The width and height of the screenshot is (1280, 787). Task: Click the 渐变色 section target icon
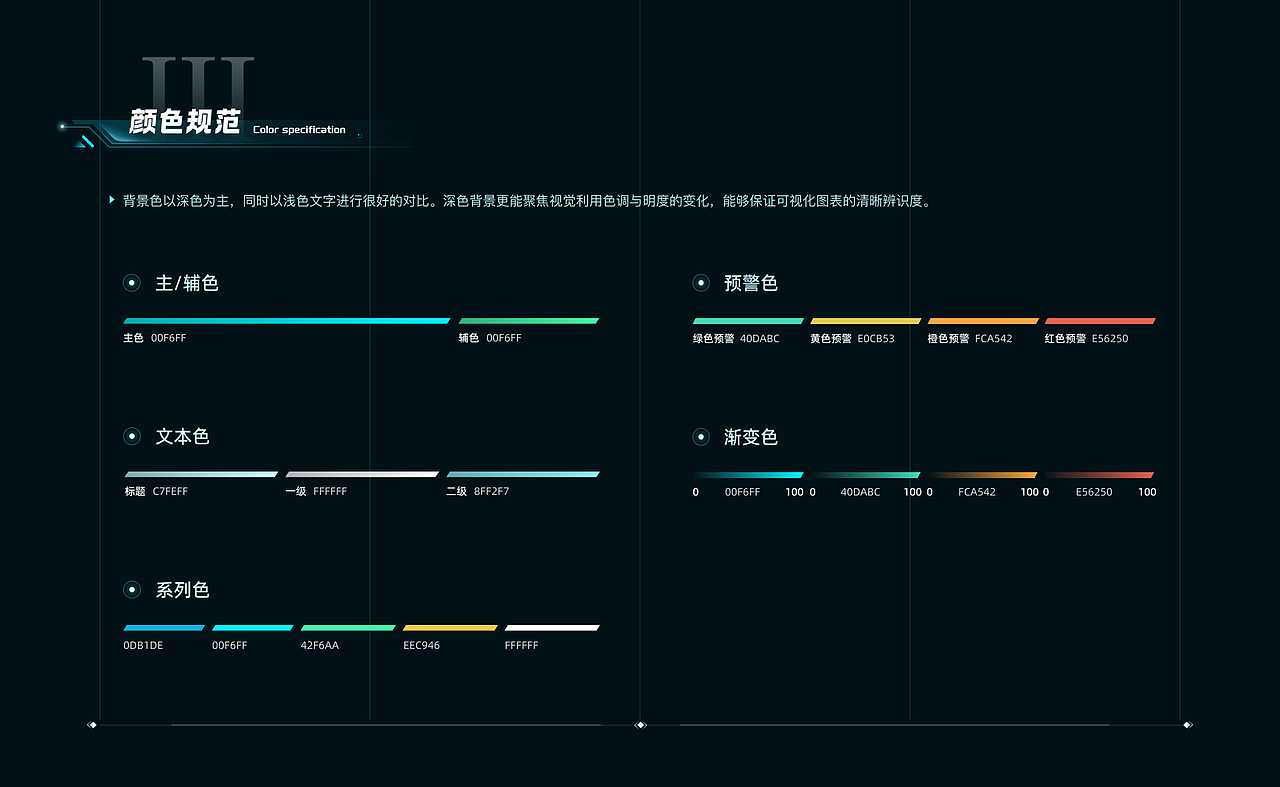700,436
